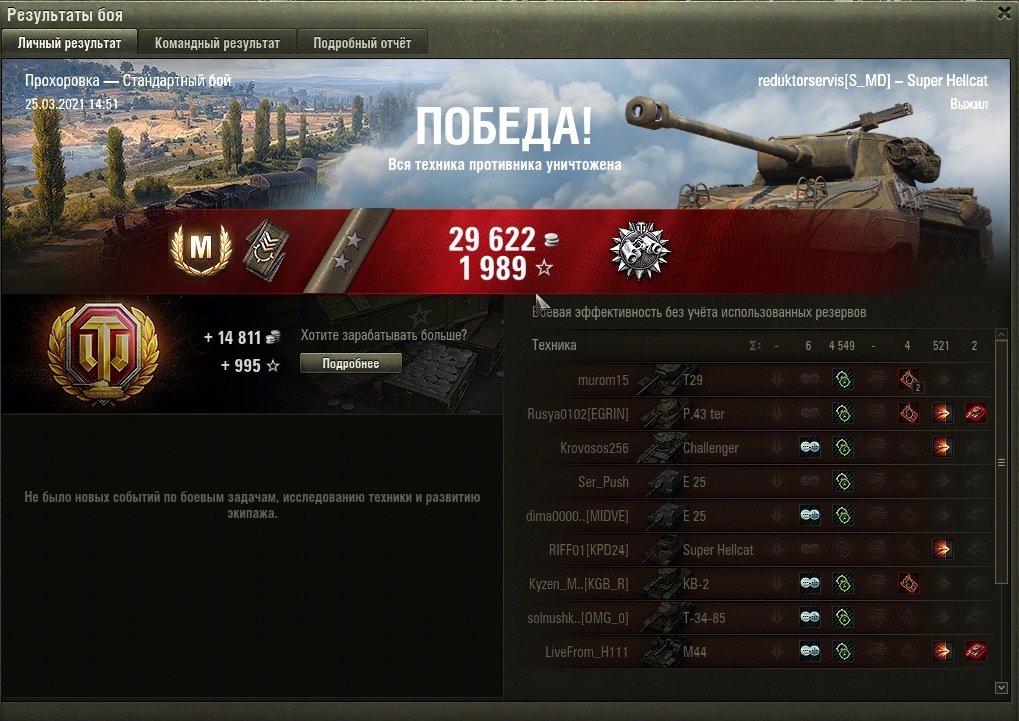Click the damage icon in RIFF01 Super Hellcat row
Viewport: 1019px width, 721px height.
tap(942, 549)
